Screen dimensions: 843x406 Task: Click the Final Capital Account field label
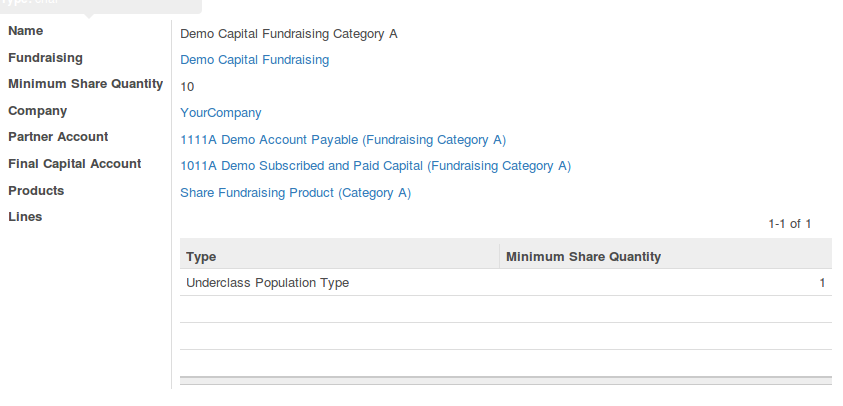[x=75, y=163]
